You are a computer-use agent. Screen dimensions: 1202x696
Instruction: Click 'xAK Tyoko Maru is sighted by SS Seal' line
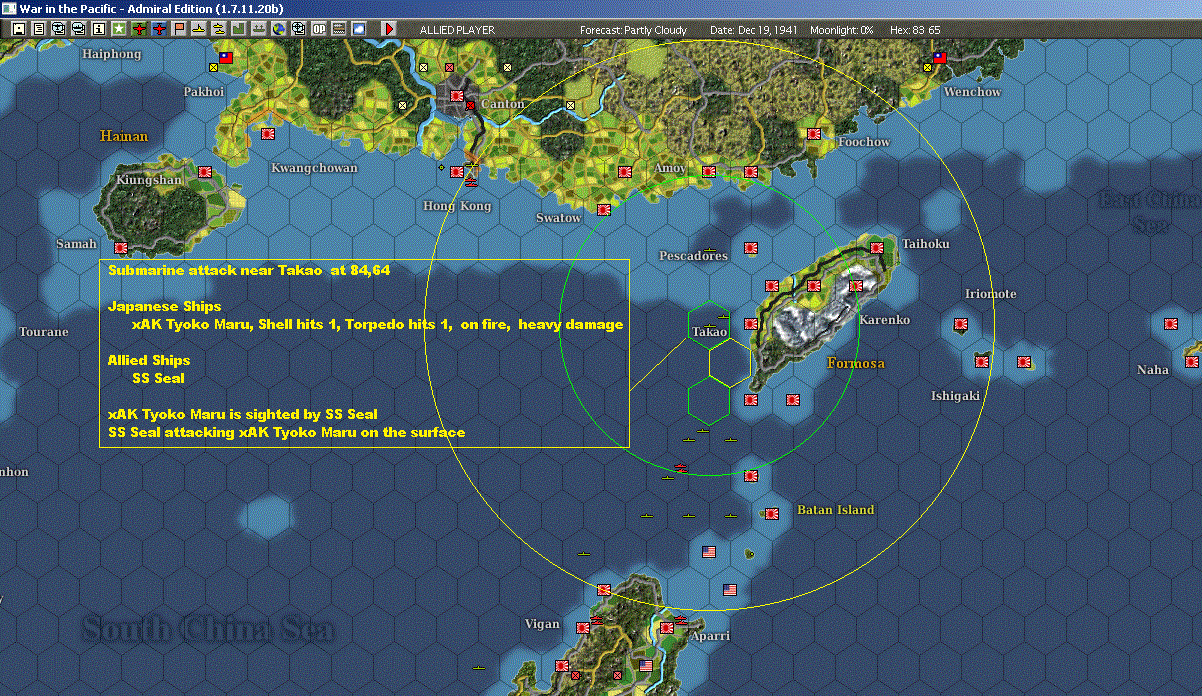pyautogui.click(x=243, y=414)
